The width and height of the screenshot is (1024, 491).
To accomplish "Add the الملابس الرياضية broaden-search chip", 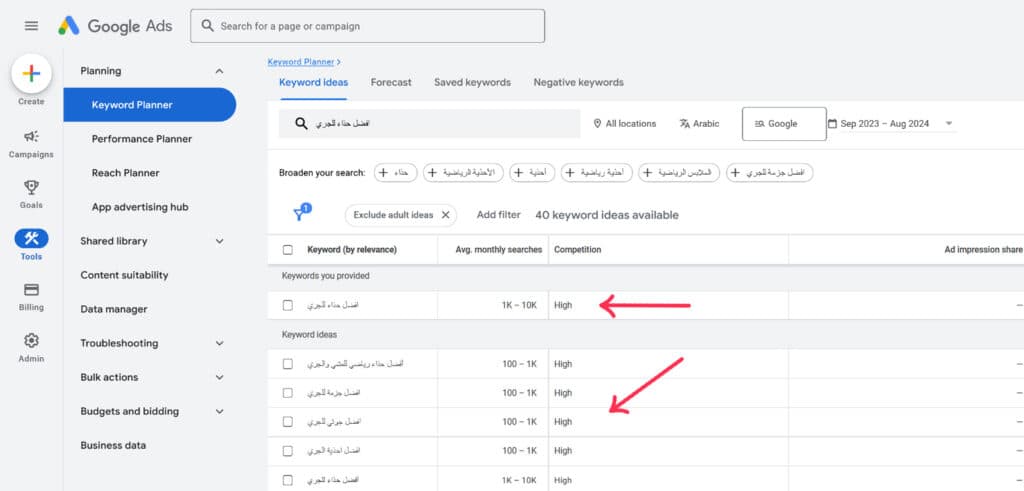I will tap(679, 173).
